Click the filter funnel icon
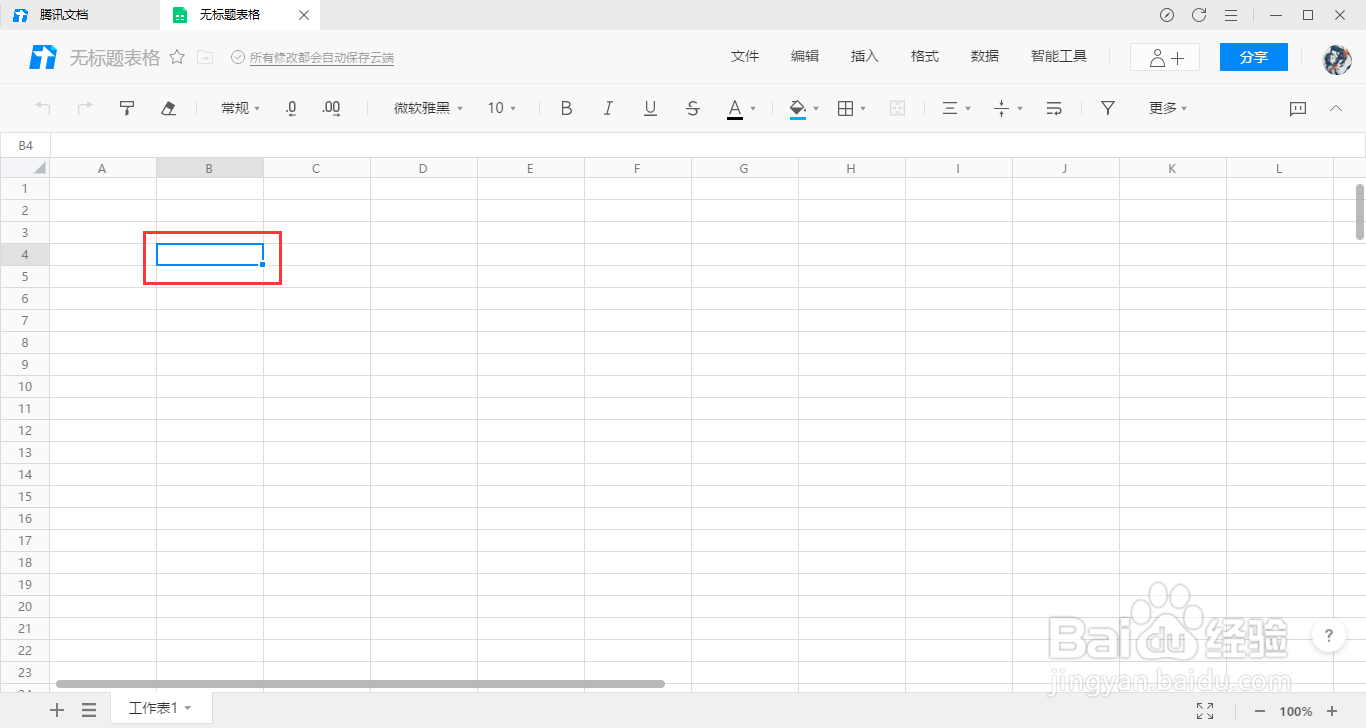Viewport: 1366px width, 728px height. pos(1107,108)
